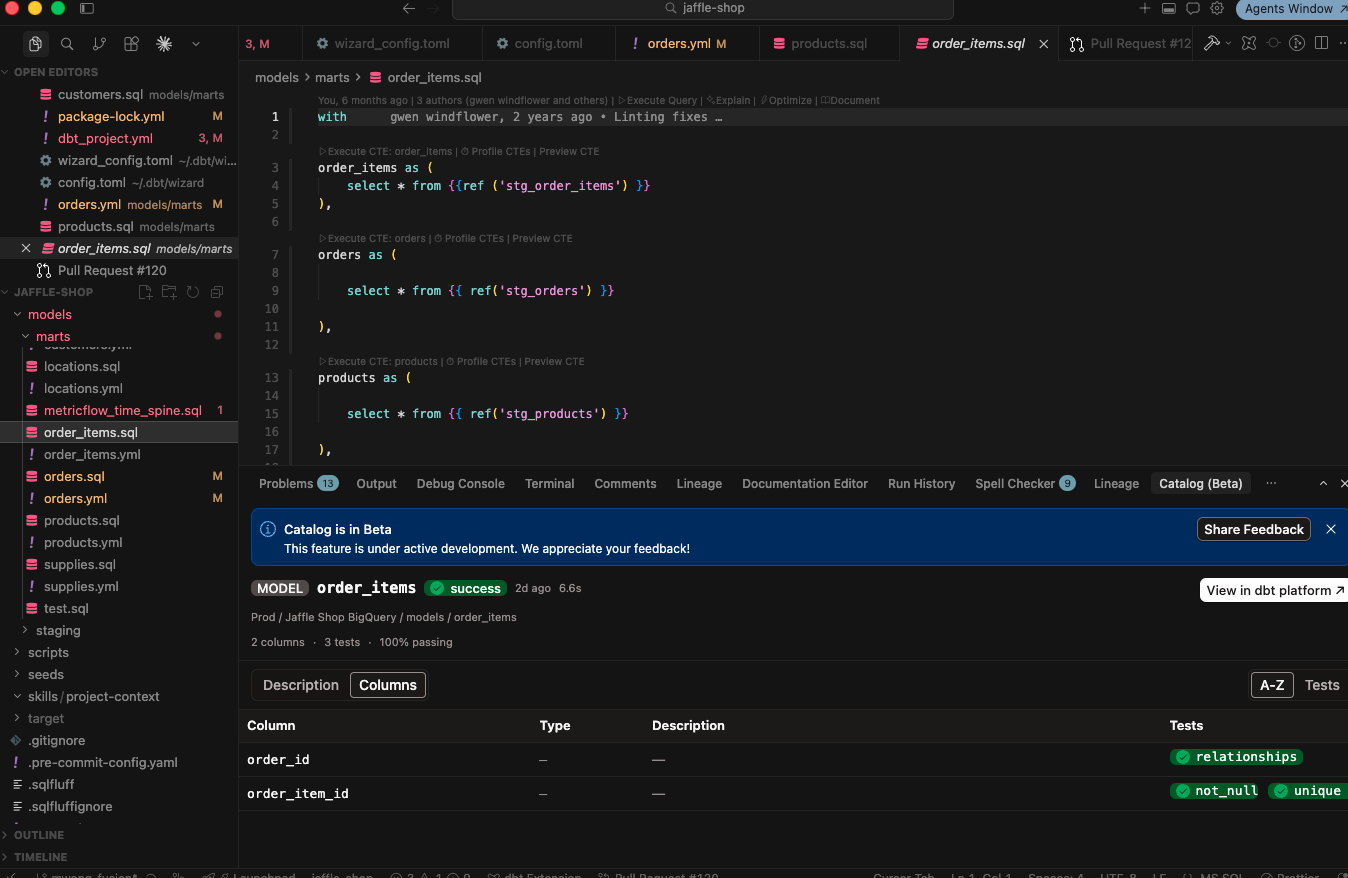Go back with the left arrow
This screenshot has width=1348, height=878.
point(408,8)
